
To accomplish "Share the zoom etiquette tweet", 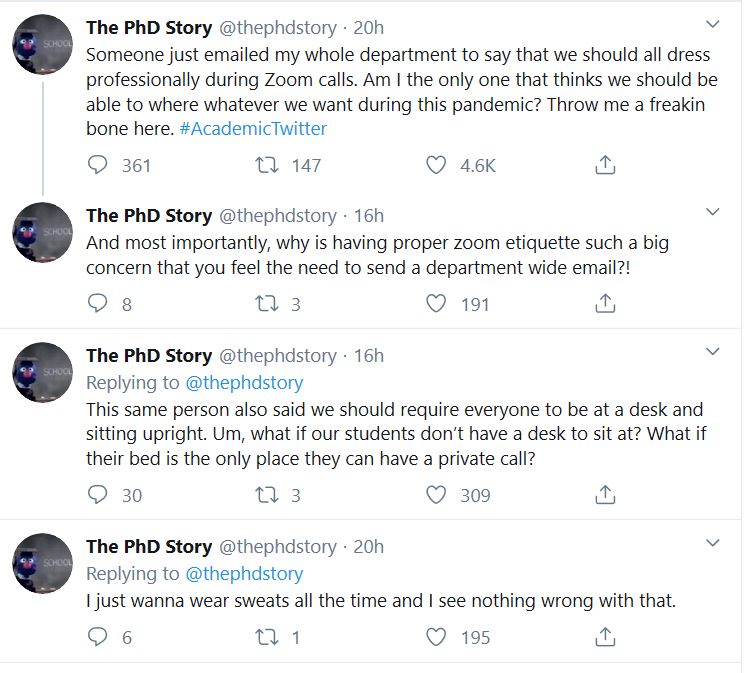I will coord(605,303).
